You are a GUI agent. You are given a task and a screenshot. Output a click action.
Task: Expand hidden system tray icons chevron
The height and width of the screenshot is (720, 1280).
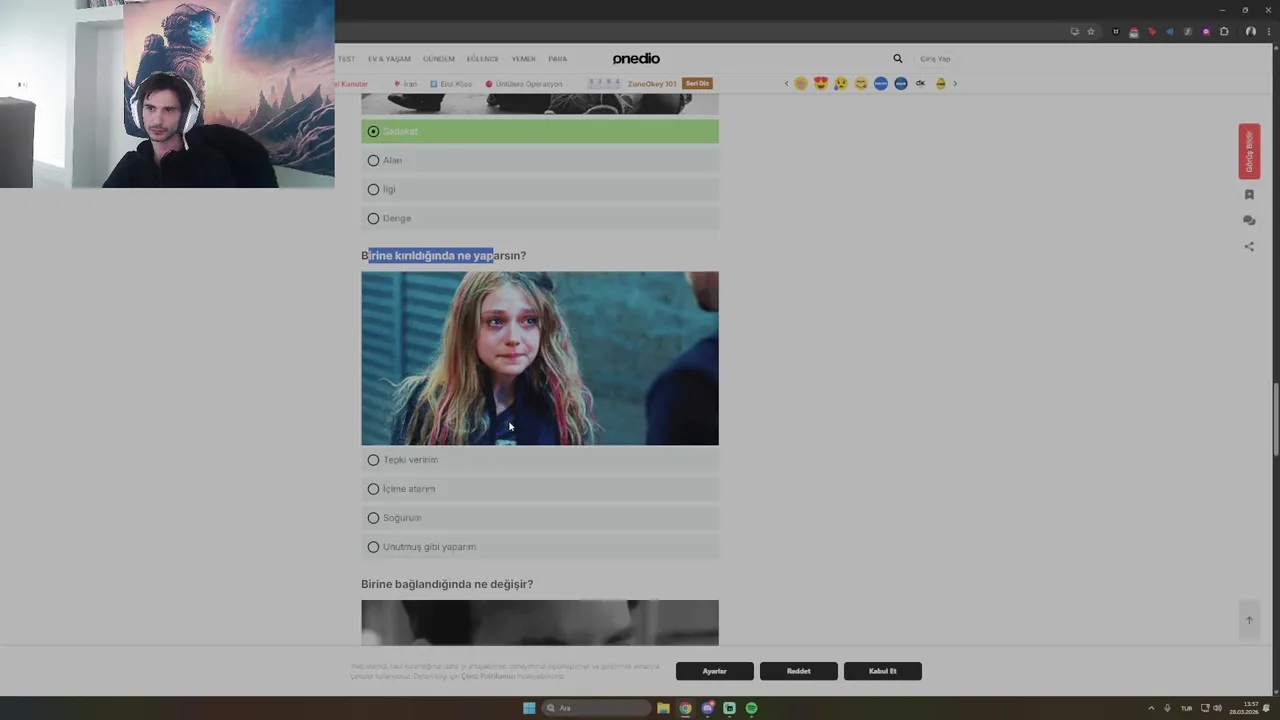[1151, 708]
